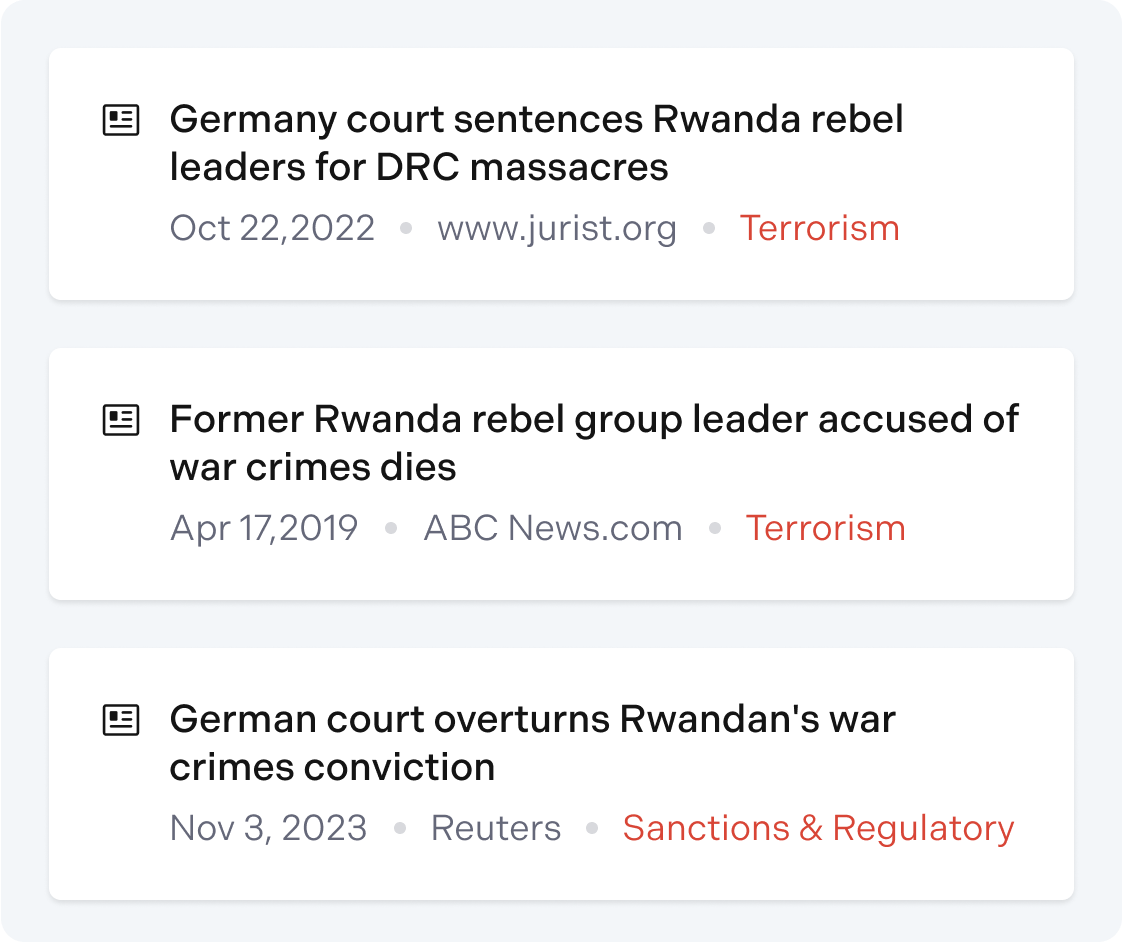Click the Sanctions & Regulatory tag
Viewport: 1122px width, 942px height.
[x=818, y=828]
